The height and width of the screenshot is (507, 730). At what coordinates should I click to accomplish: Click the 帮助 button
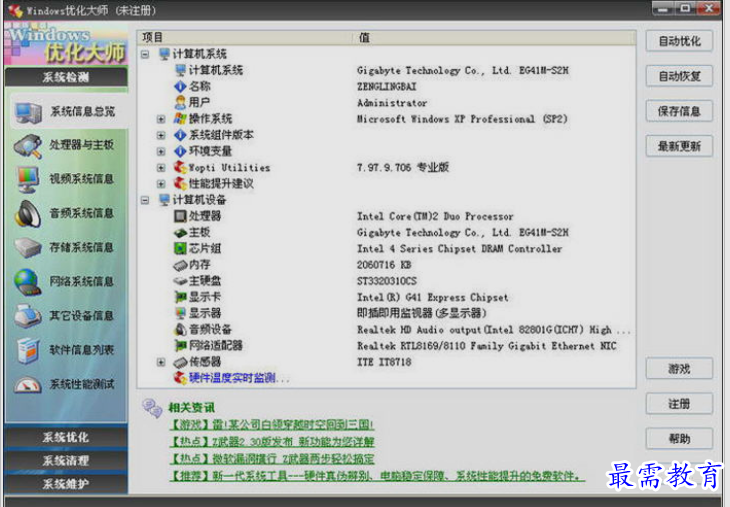679,439
